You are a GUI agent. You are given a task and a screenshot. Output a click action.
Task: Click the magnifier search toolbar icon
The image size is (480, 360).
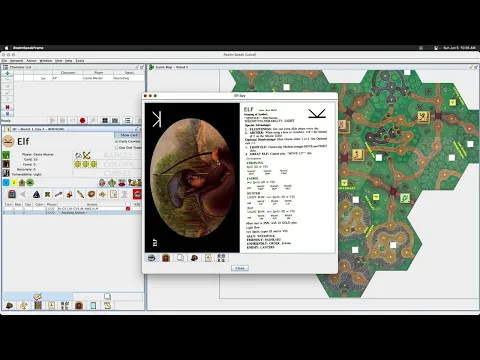point(93,120)
